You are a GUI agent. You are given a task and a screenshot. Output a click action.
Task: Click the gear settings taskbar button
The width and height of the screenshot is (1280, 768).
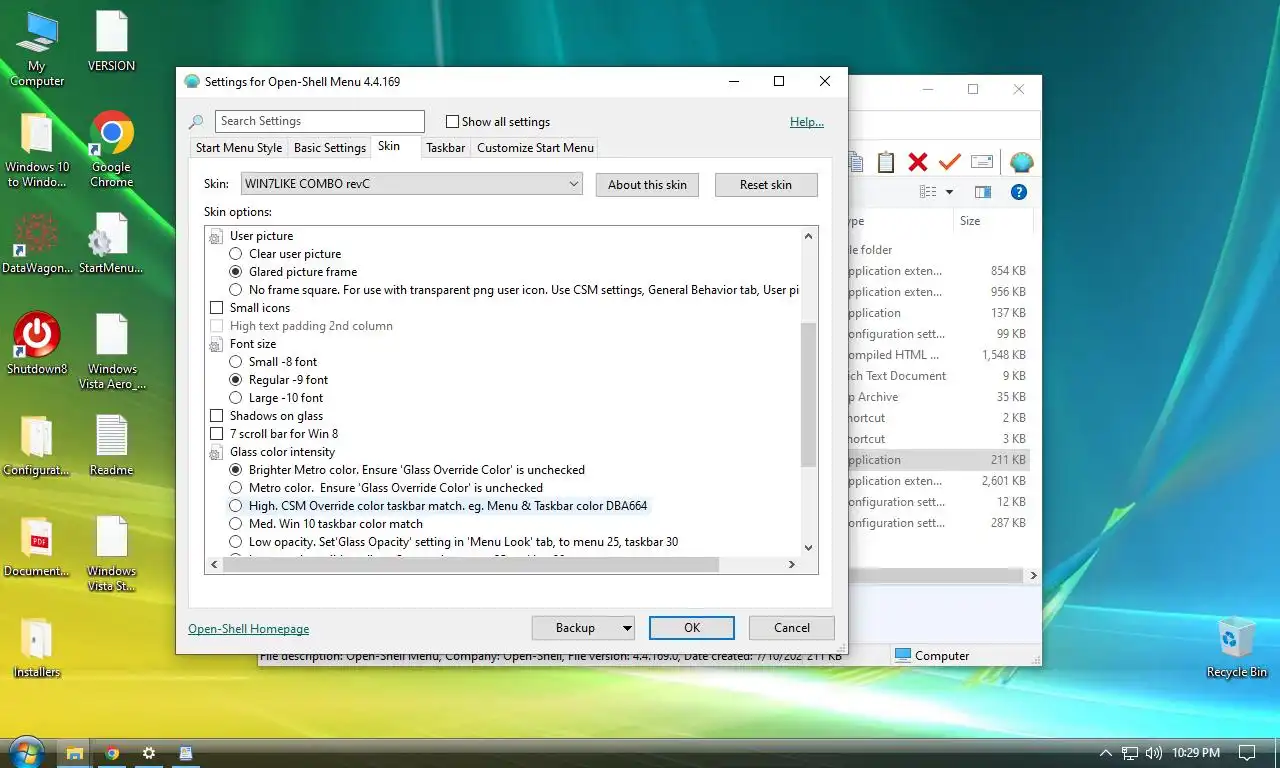[149, 753]
